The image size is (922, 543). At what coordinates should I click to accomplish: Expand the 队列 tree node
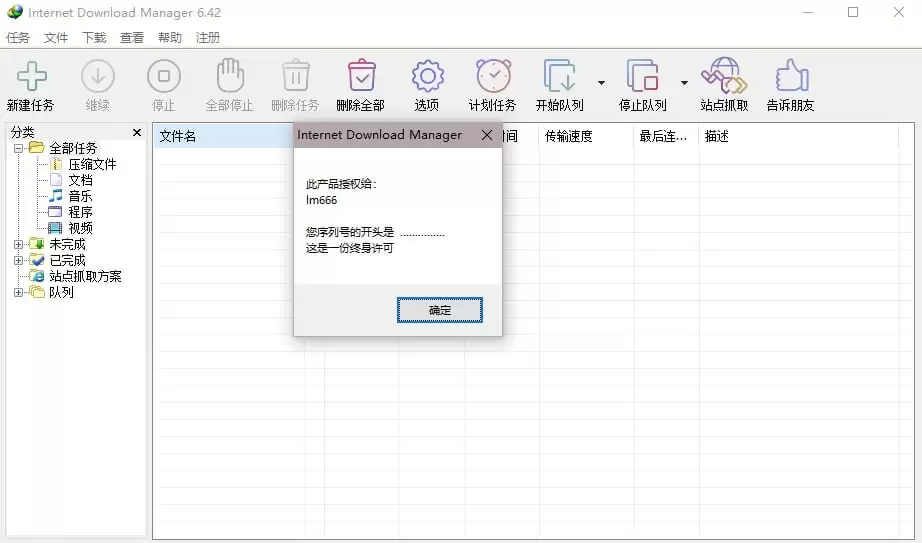(18, 292)
